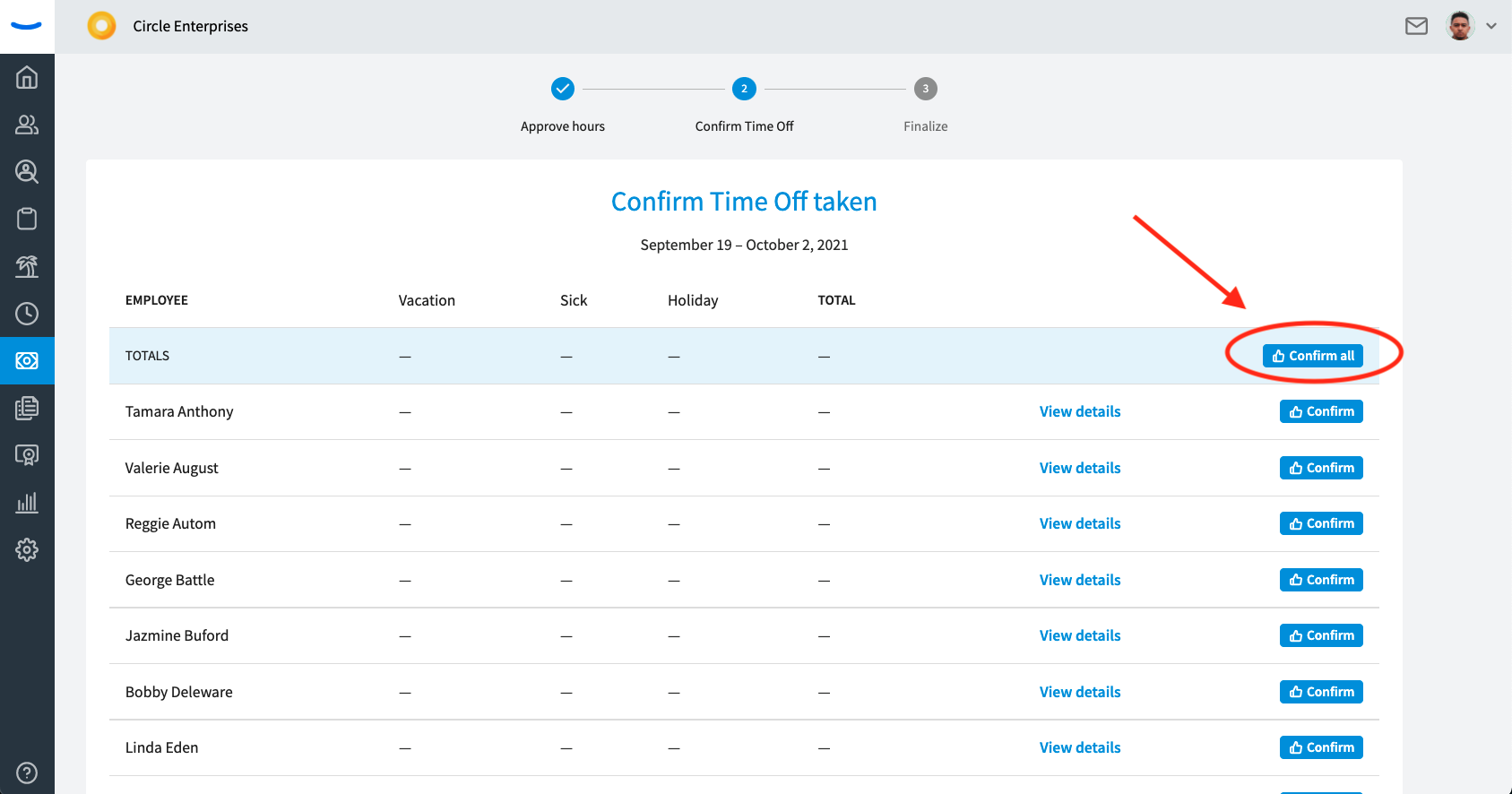Click the September 19 – October 2, 2021 date range

pyautogui.click(x=744, y=245)
